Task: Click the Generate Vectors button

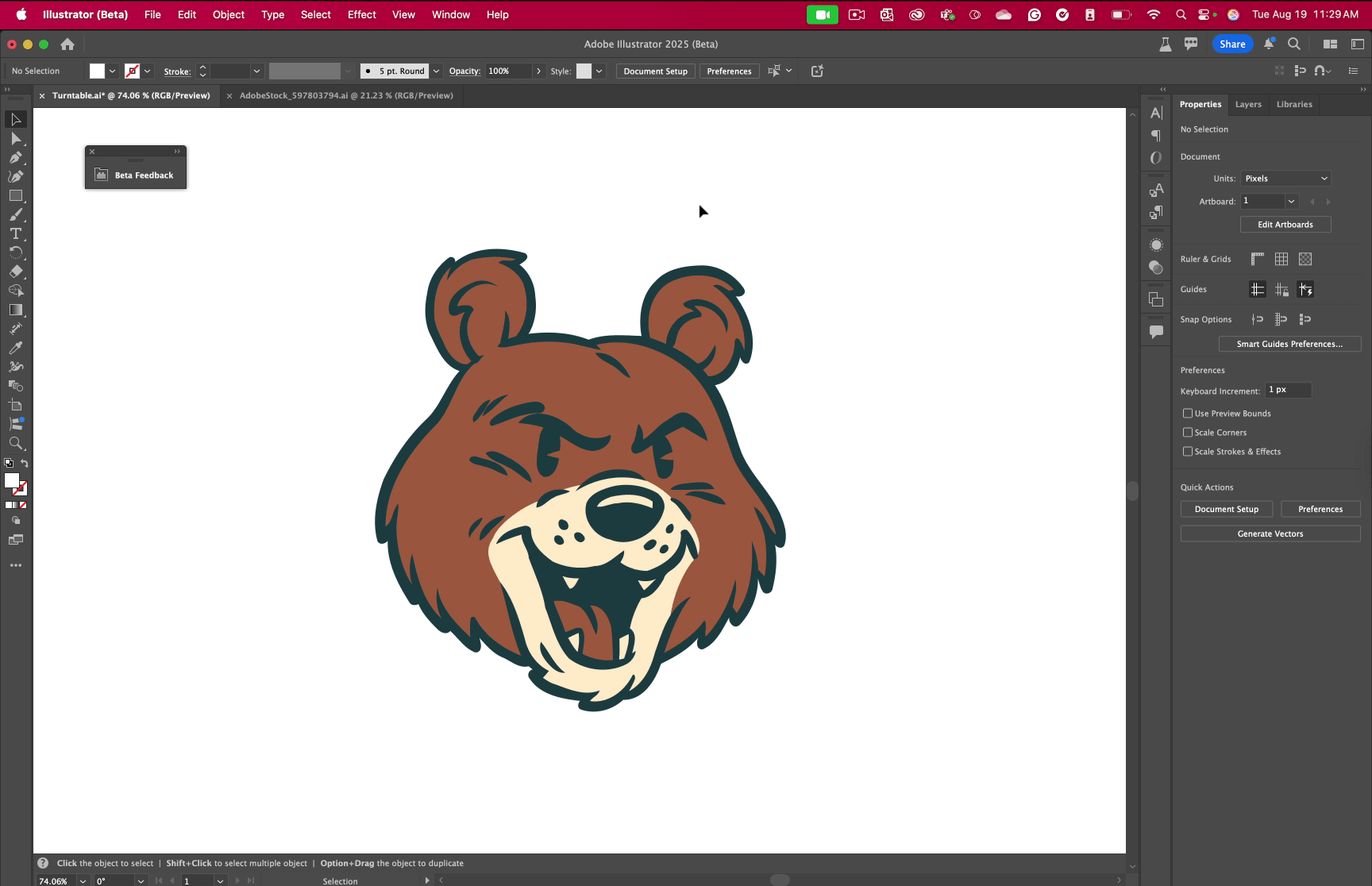Action: 1270,533
